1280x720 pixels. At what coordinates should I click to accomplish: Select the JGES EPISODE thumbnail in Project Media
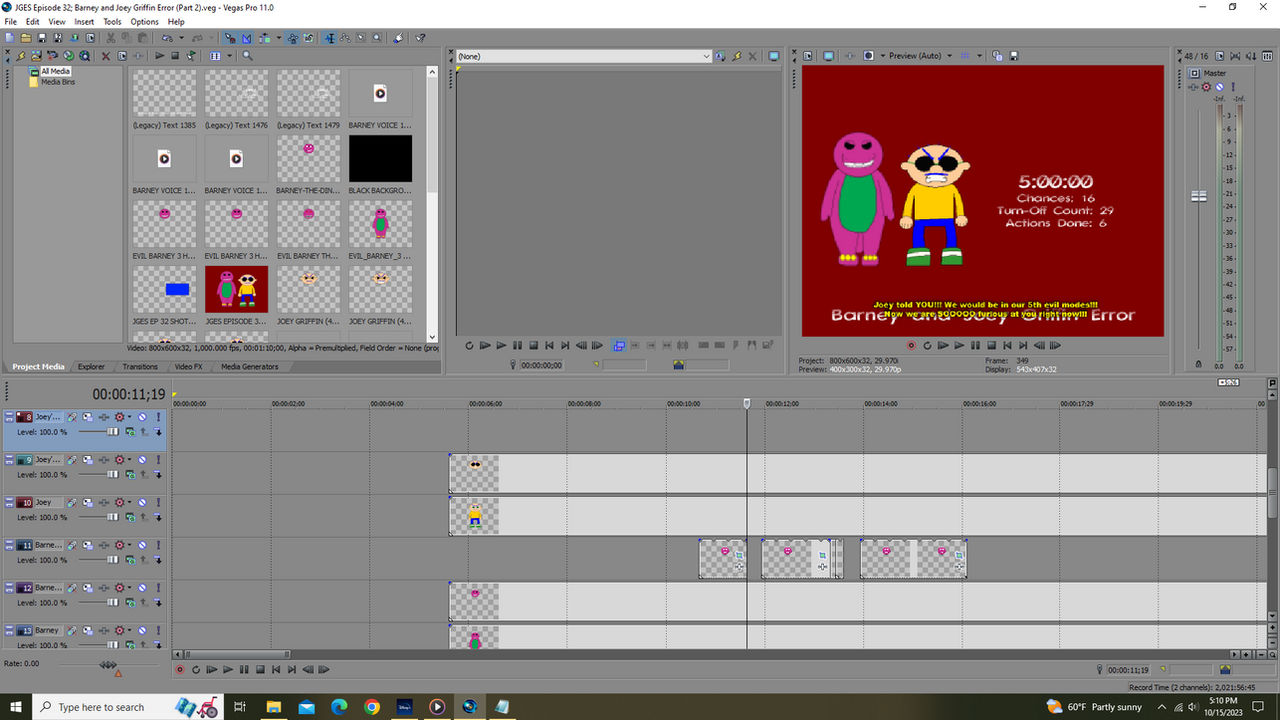pyautogui.click(x=236, y=290)
